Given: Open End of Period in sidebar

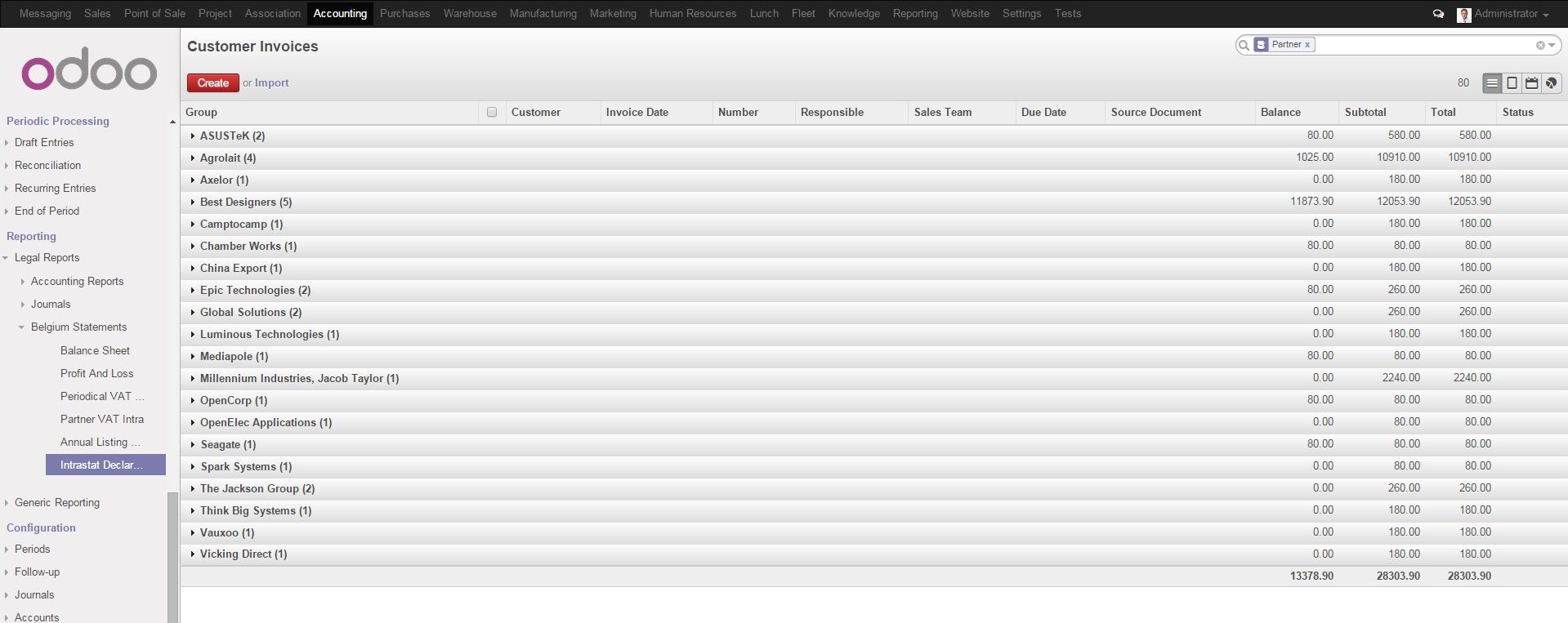Looking at the screenshot, I should (47, 211).
